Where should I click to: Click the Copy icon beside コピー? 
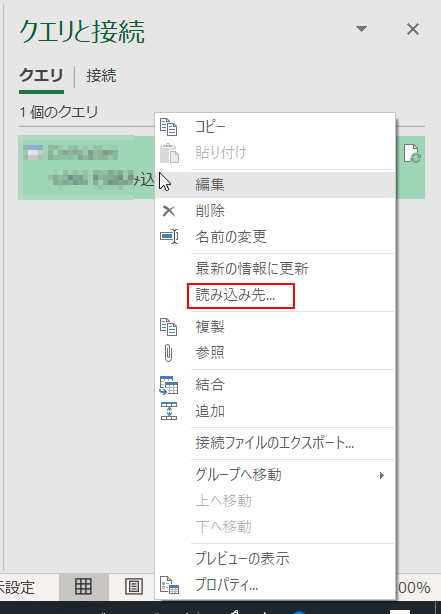coord(169,127)
